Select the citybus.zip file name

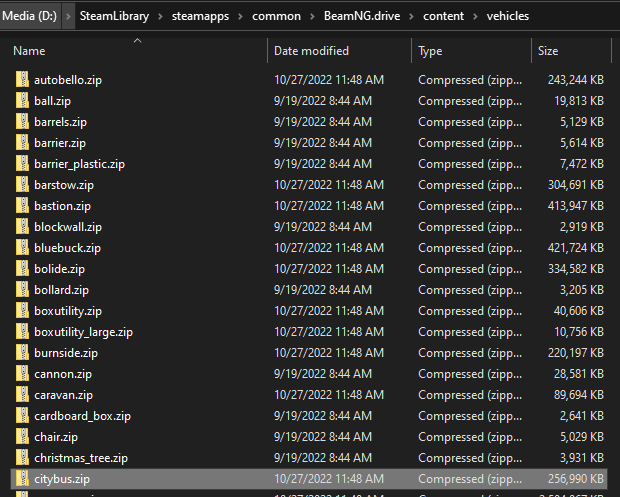click(62, 479)
